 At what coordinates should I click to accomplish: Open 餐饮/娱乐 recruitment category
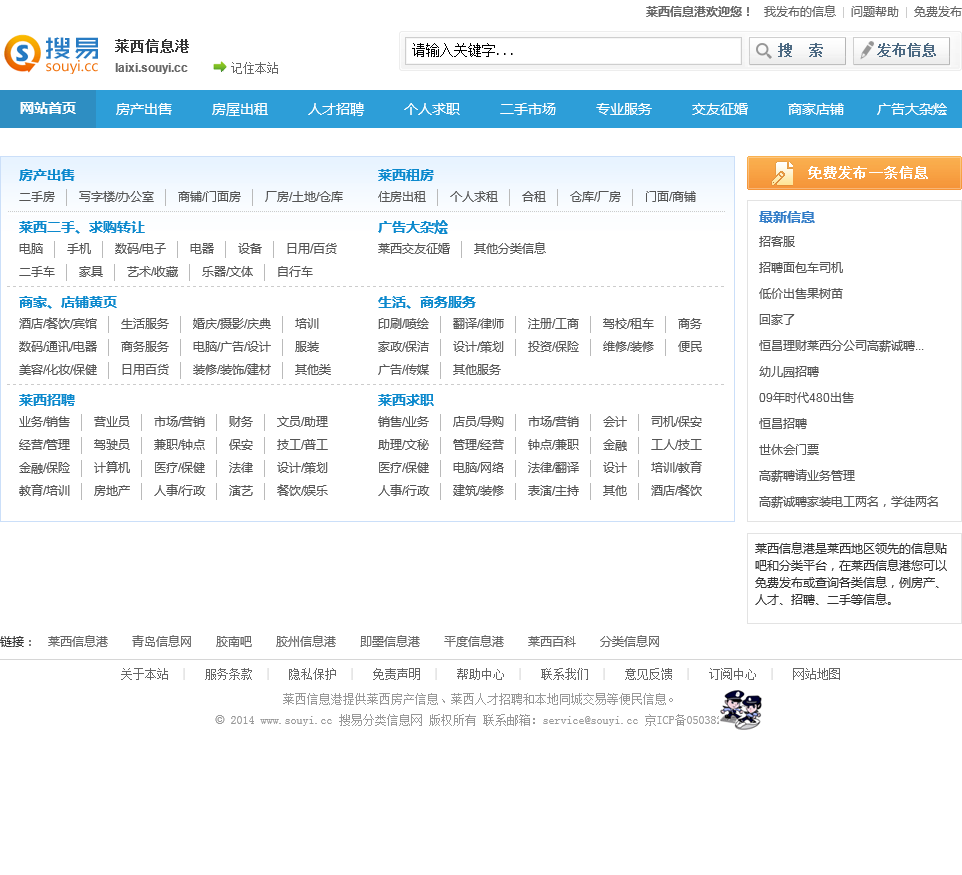pyautogui.click(x=302, y=490)
